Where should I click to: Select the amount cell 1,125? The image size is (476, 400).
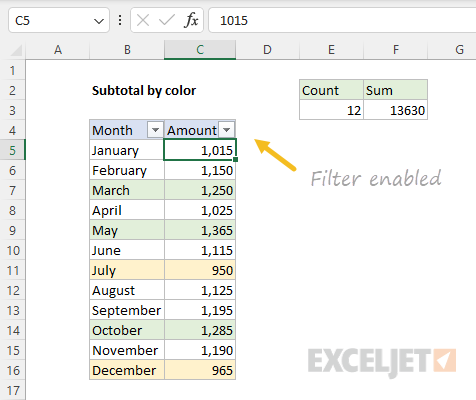(x=200, y=290)
